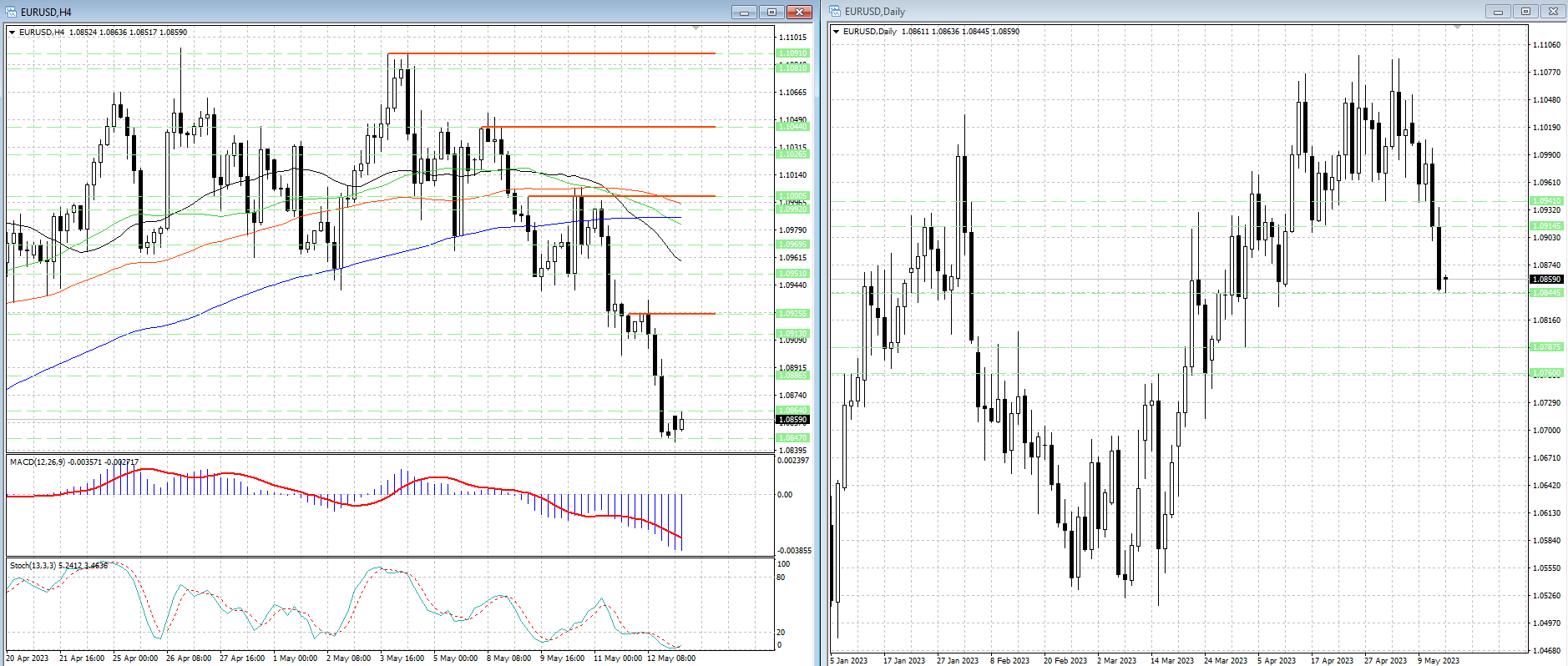This screenshot has height=666, width=1568.
Task: Maximize the EURUSD,Daily chart window
Action: point(1525,12)
